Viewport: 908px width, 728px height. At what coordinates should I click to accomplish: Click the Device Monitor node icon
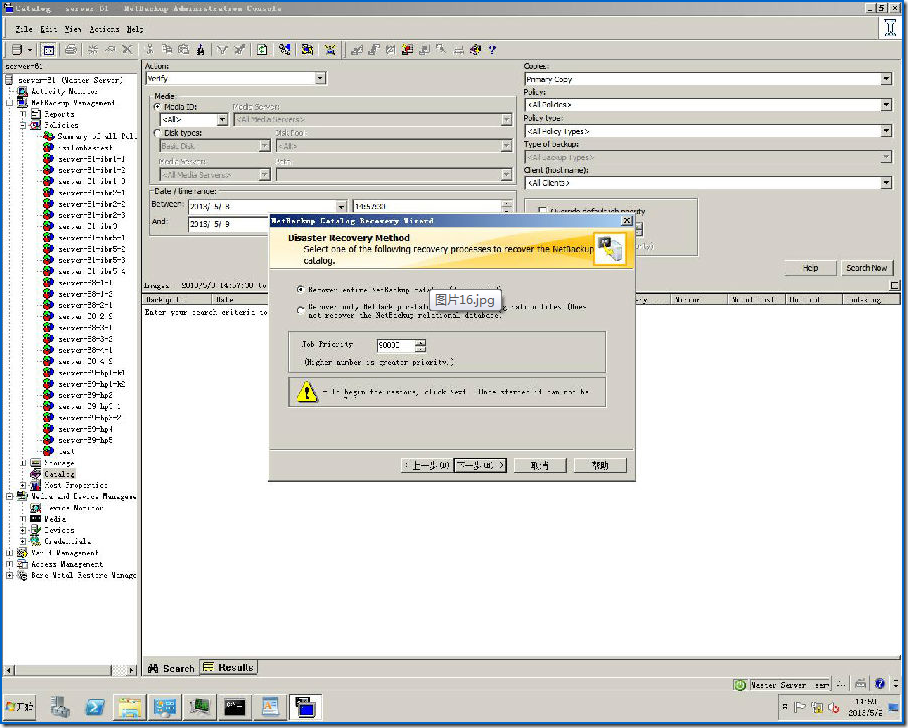pyautogui.click(x=36, y=508)
